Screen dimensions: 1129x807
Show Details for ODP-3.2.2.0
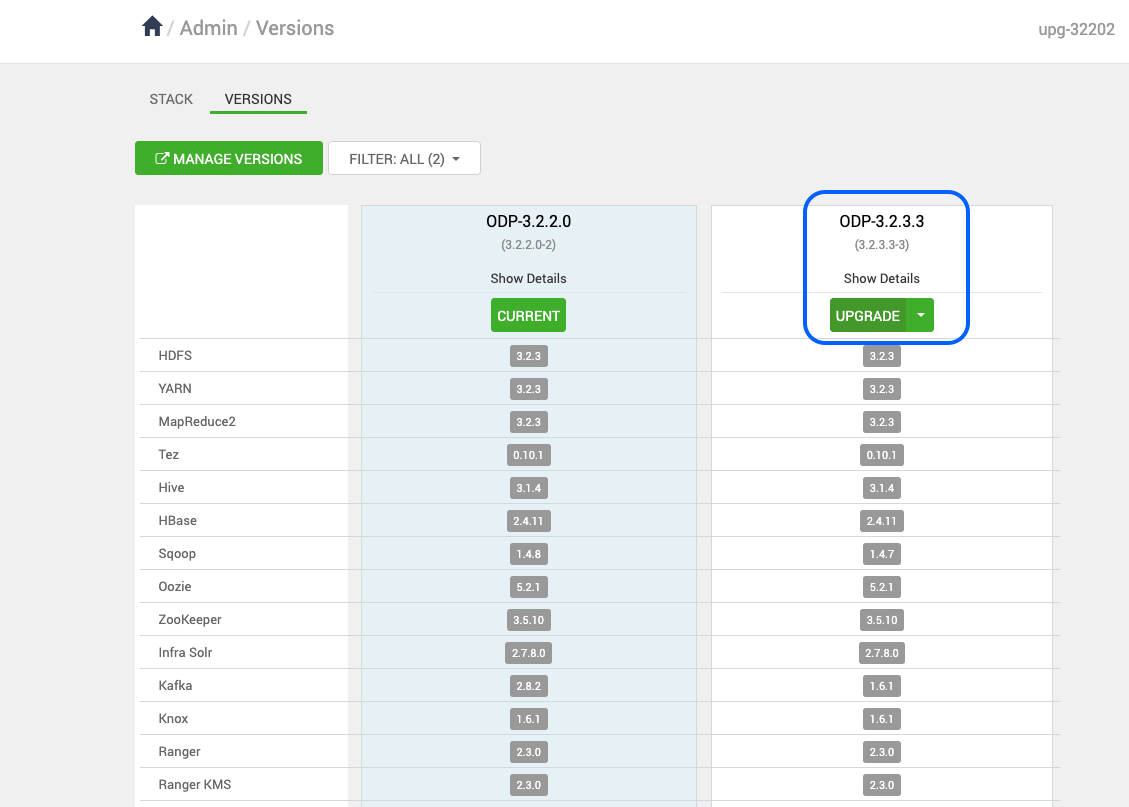[x=528, y=279]
